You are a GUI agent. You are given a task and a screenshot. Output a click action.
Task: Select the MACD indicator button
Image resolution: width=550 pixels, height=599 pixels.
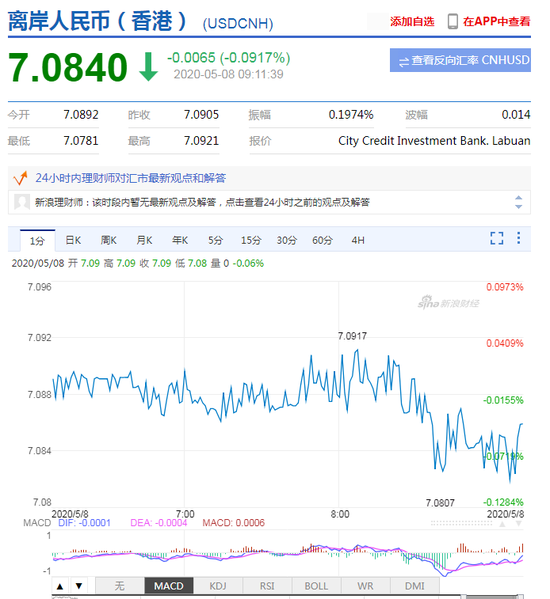tap(169, 586)
